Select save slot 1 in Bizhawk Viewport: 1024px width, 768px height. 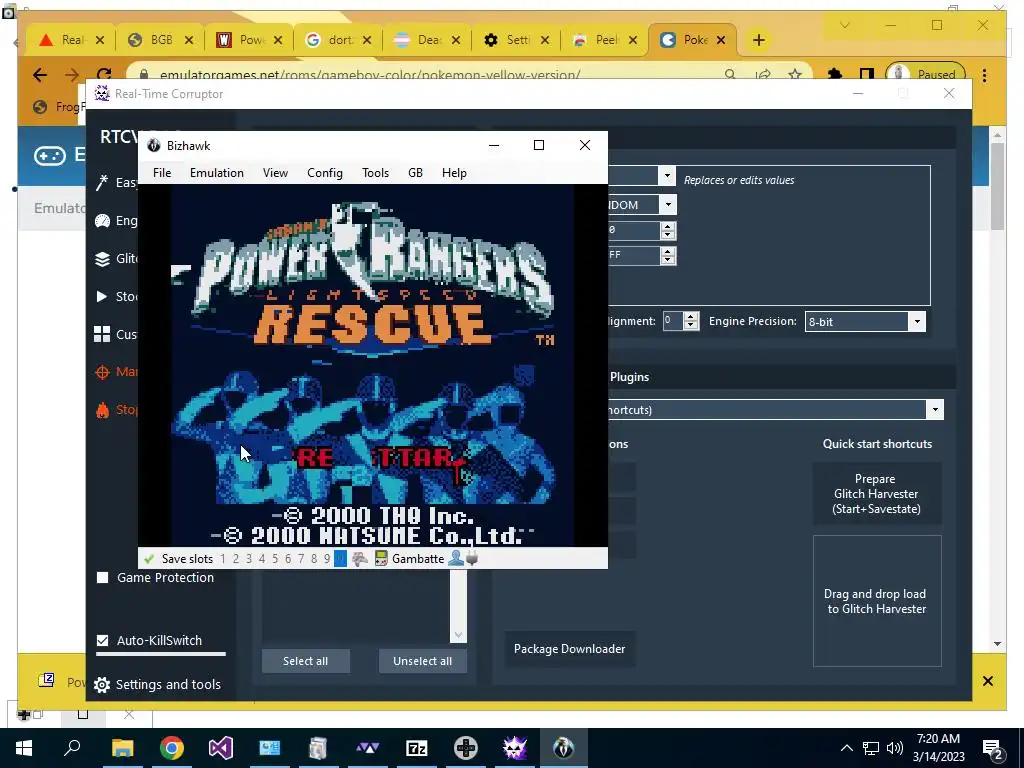(223, 559)
